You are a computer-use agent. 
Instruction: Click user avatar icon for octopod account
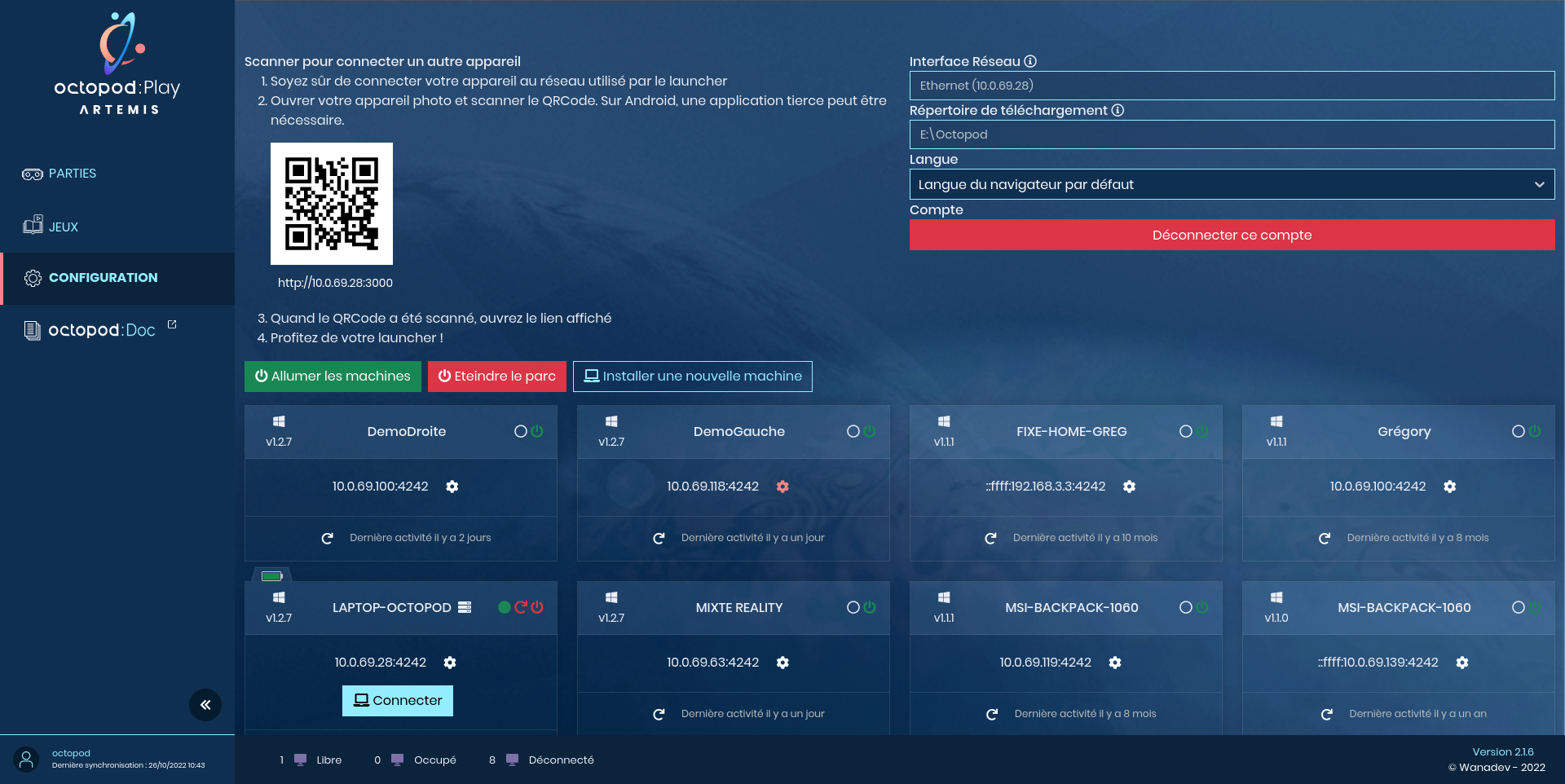(x=26, y=760)
